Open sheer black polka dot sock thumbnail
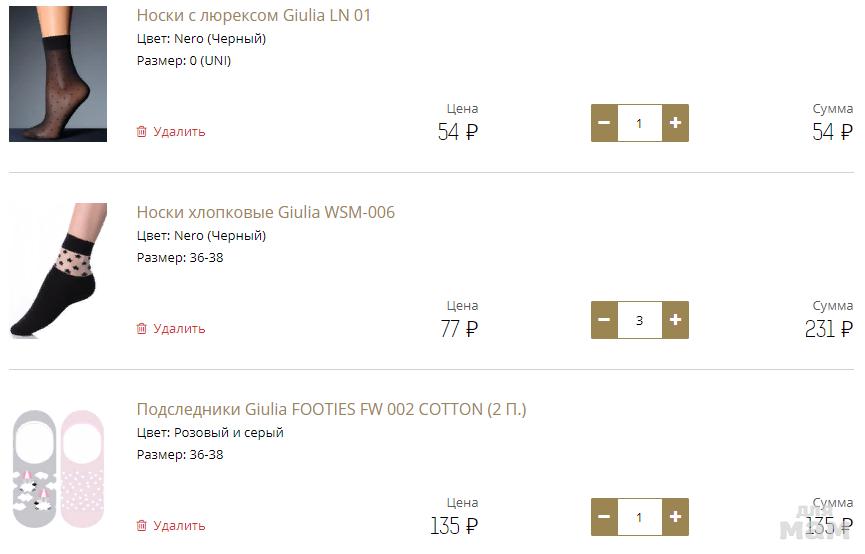 (58, 74)
